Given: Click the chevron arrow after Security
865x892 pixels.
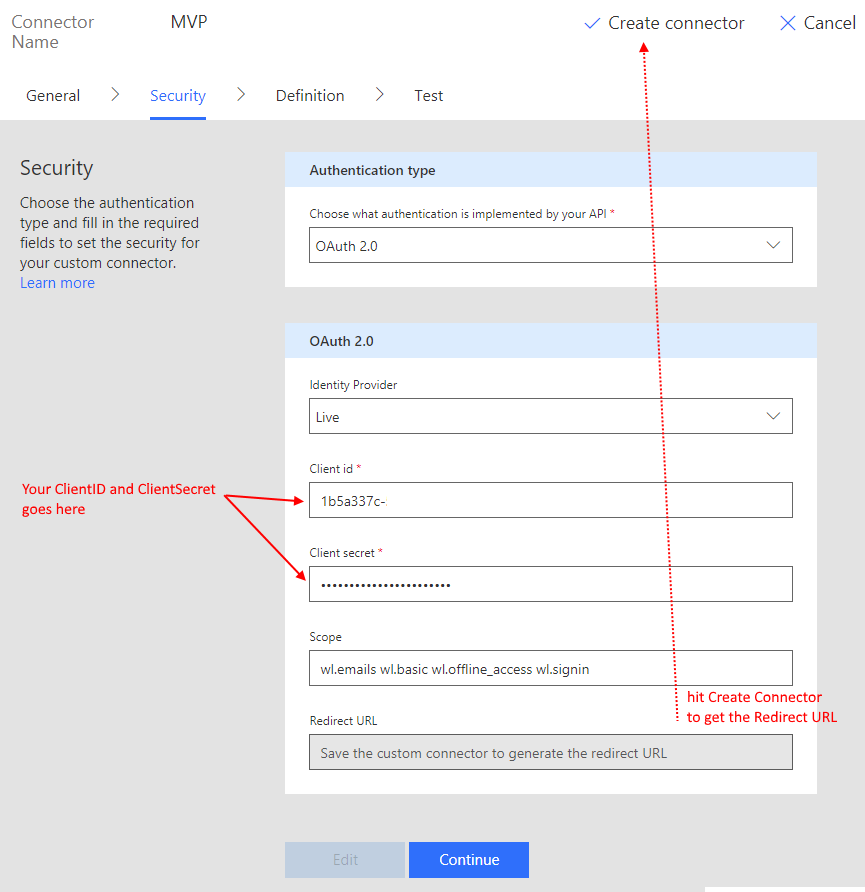Looking at the screenshot, I should click(x=241, y=94).
